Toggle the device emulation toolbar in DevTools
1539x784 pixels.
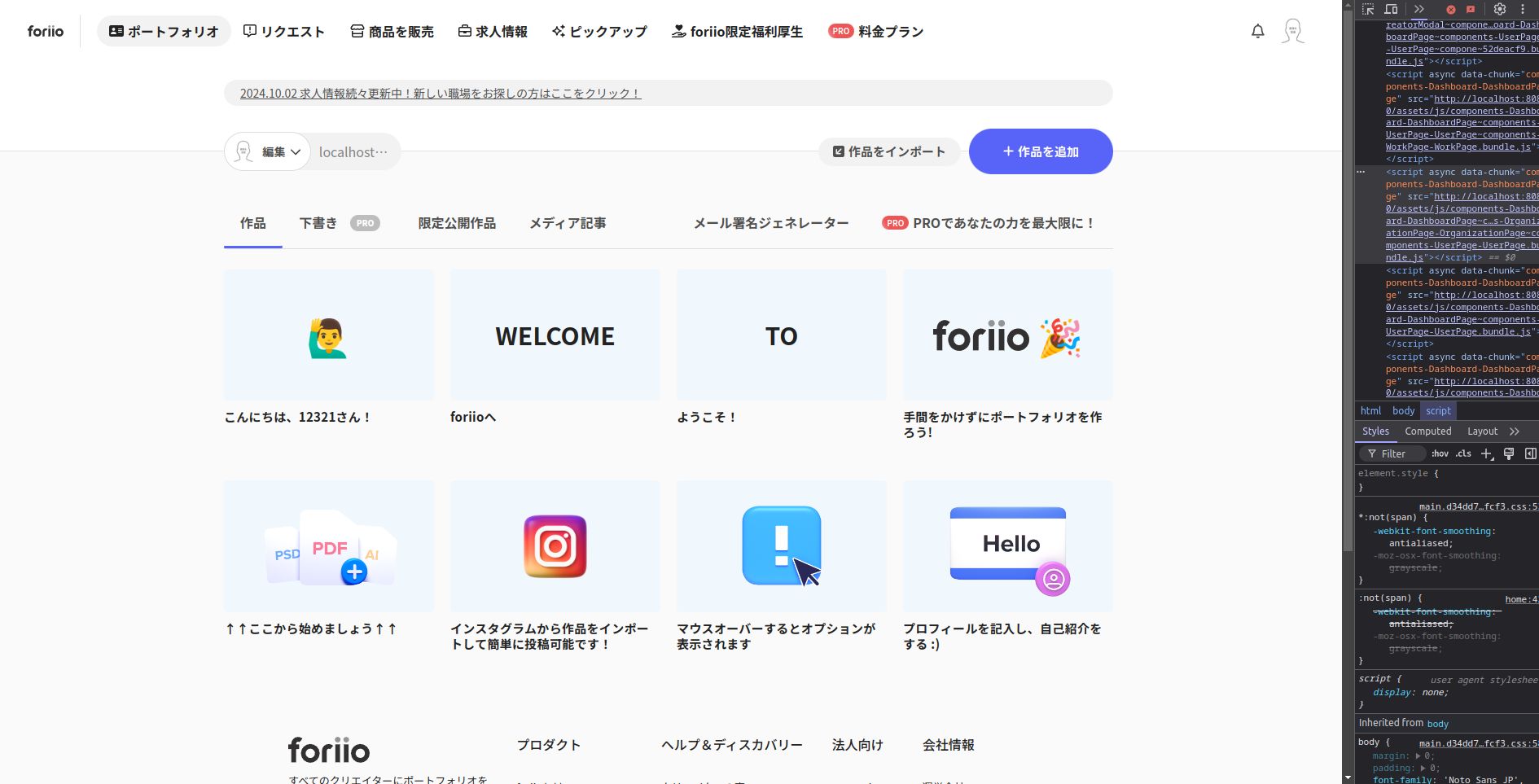(x=1392, y=9)
